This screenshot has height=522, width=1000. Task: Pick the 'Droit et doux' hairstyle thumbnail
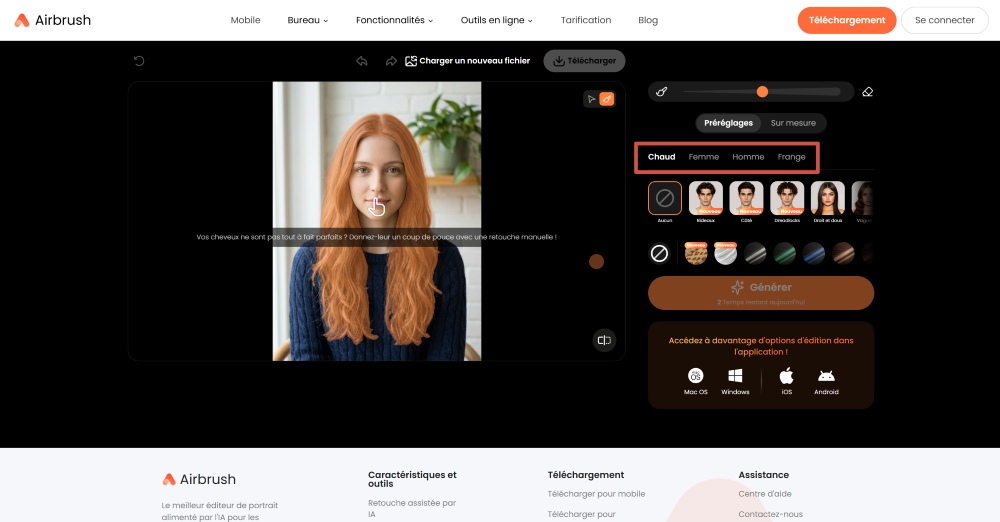[828, 198]
